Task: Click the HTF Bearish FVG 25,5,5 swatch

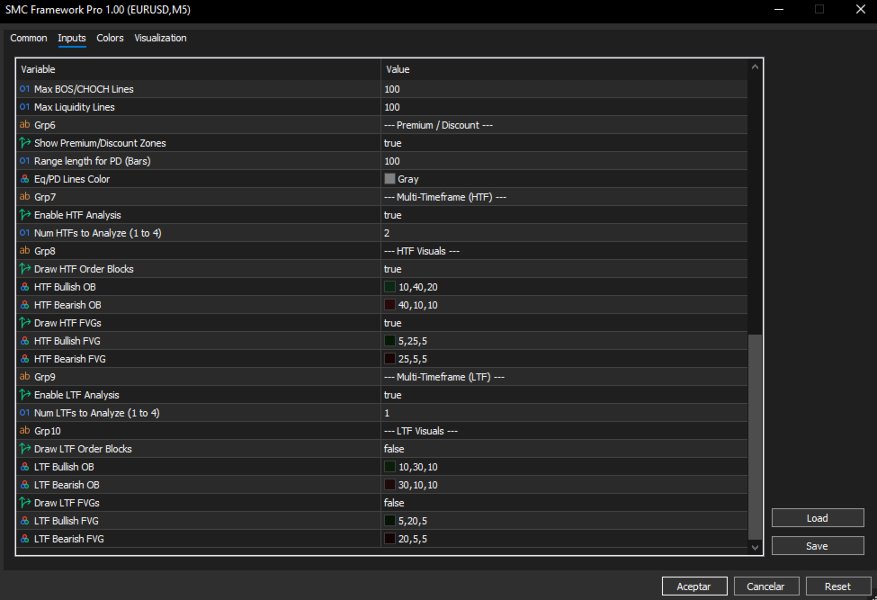Action: pos(390,359)
